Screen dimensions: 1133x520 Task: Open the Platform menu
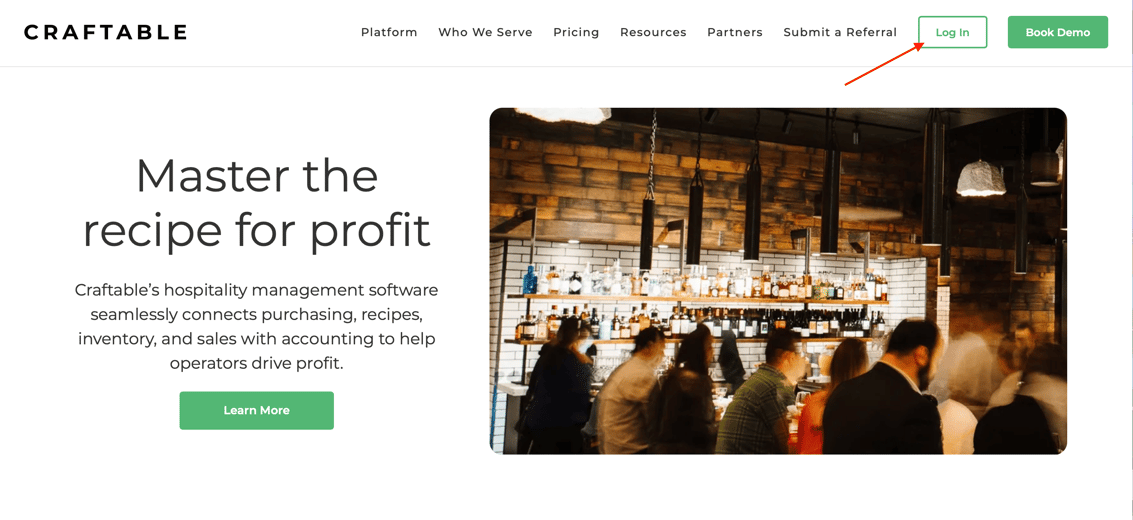pyautogui.click(x=389, y=32)
